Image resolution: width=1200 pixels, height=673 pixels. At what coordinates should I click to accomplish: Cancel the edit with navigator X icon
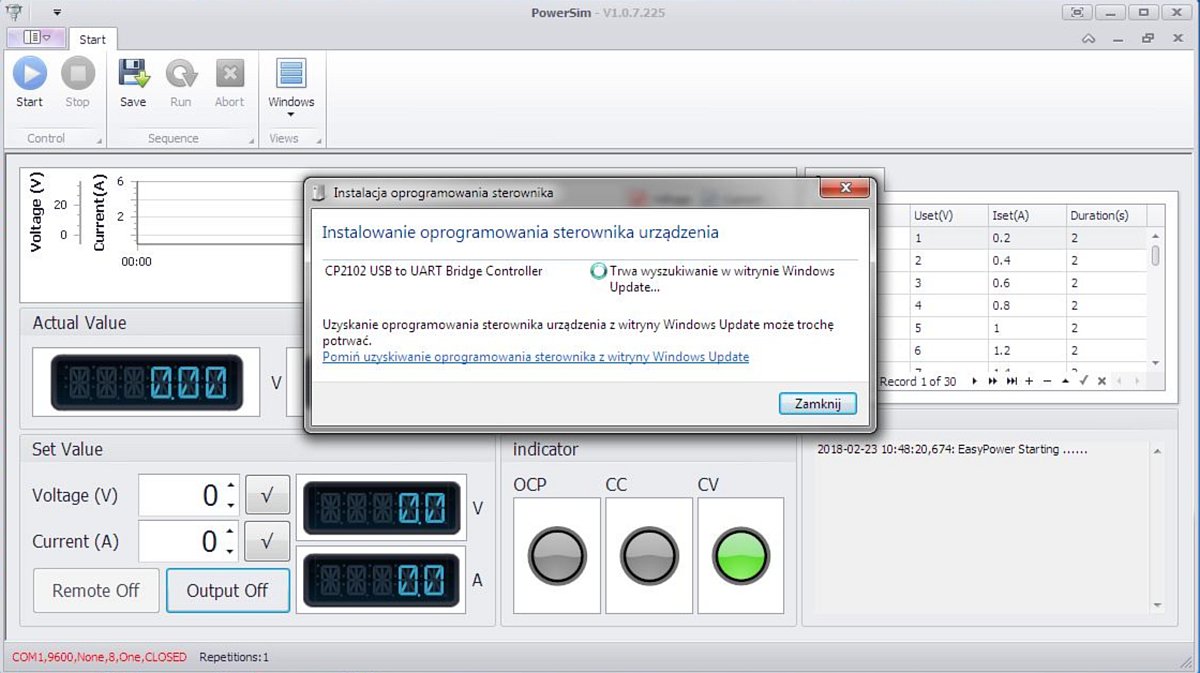(x=1101, y=381)
